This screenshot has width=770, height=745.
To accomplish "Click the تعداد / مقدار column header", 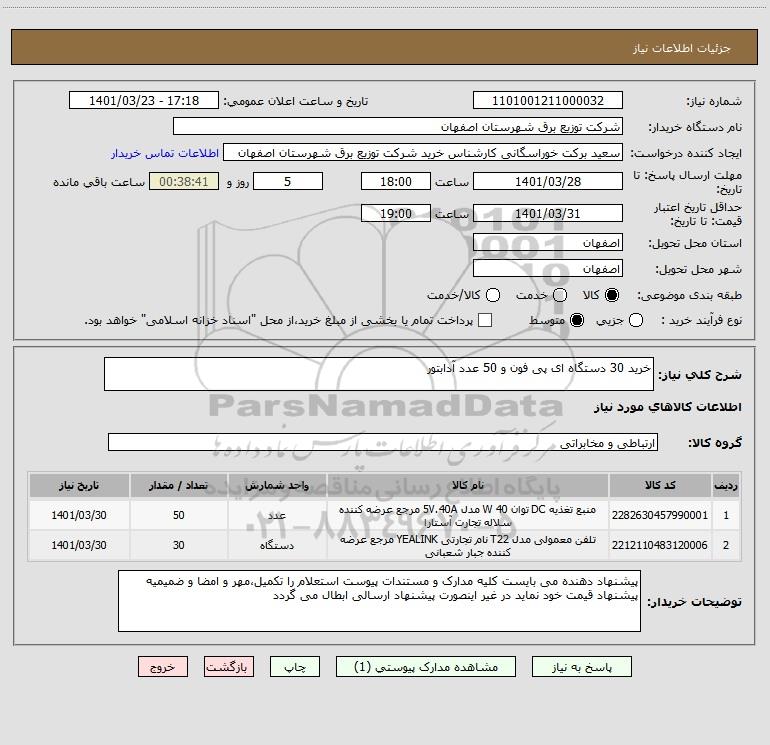I will 178,485.
